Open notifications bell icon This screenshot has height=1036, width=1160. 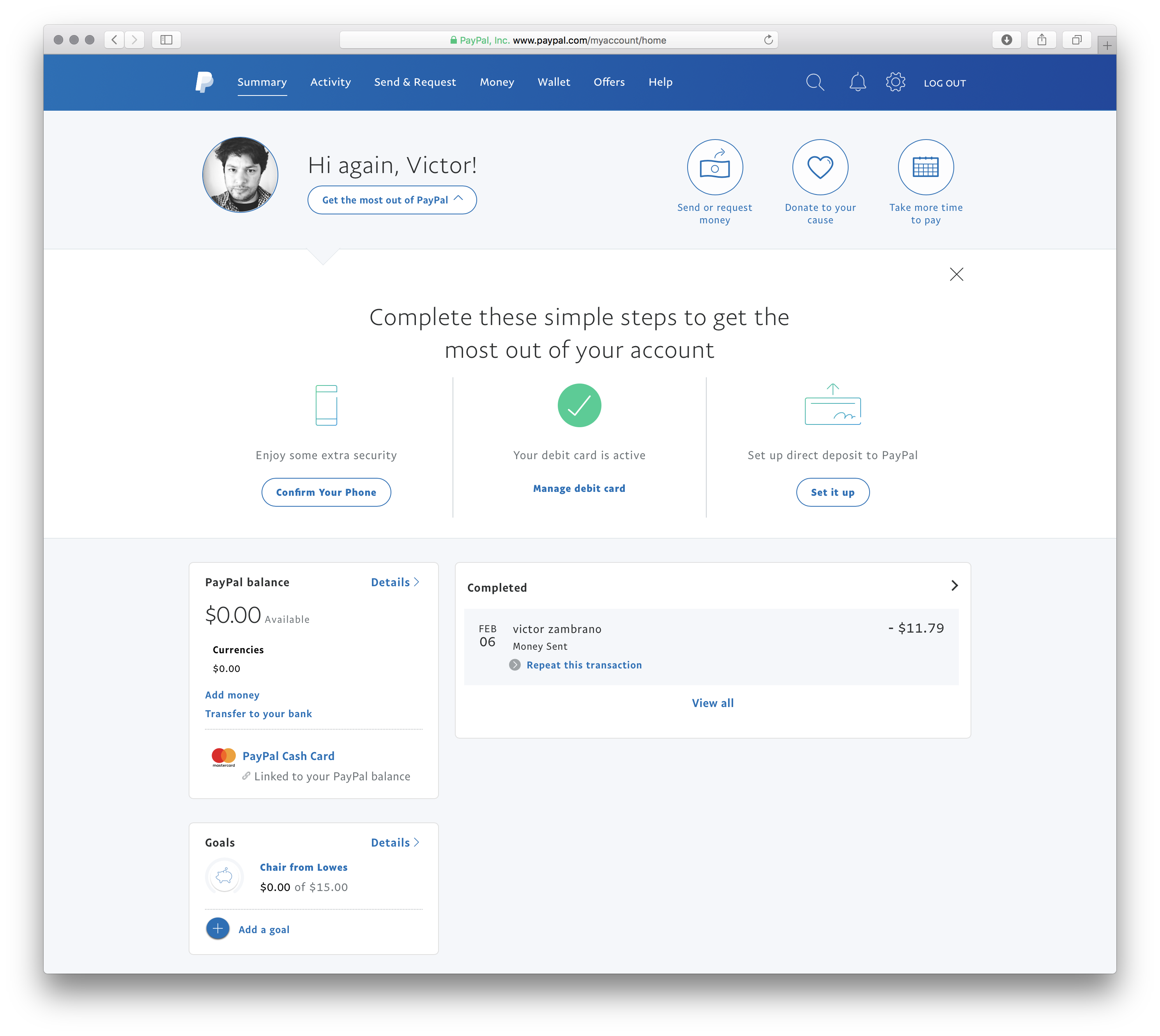pos(857,83)
